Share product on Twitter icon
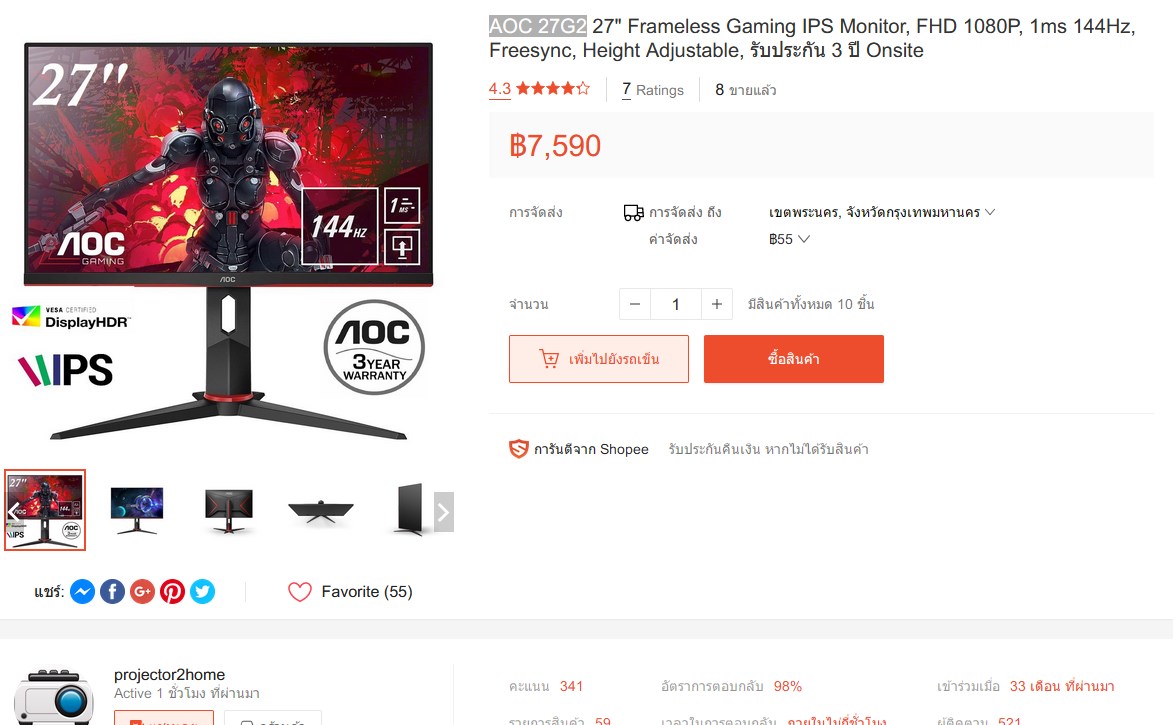 (x=202, y=592)
